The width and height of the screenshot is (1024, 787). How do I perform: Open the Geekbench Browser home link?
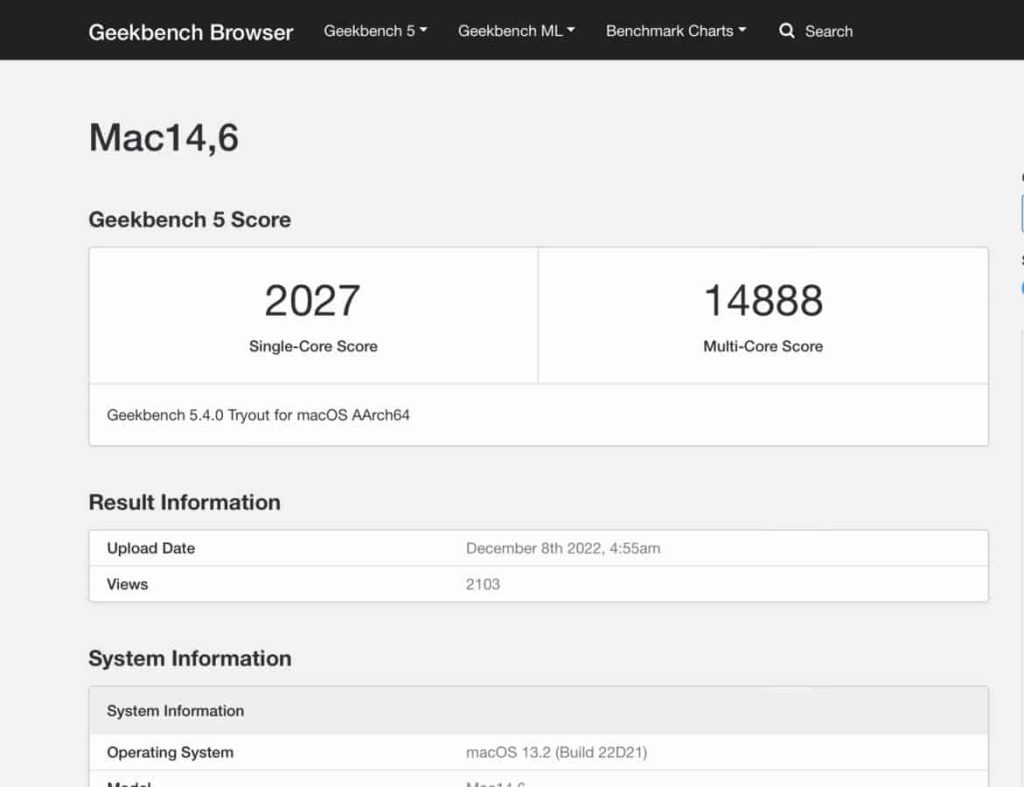pos(191,32)
